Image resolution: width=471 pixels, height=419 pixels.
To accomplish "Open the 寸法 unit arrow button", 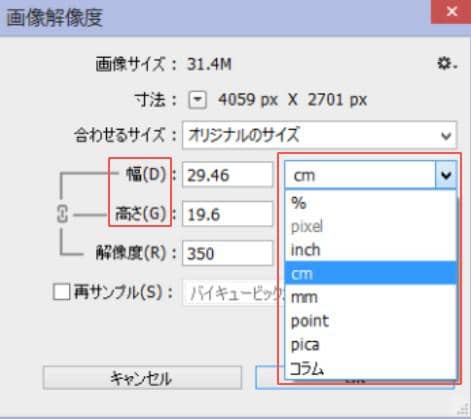I will pos(197,100).
